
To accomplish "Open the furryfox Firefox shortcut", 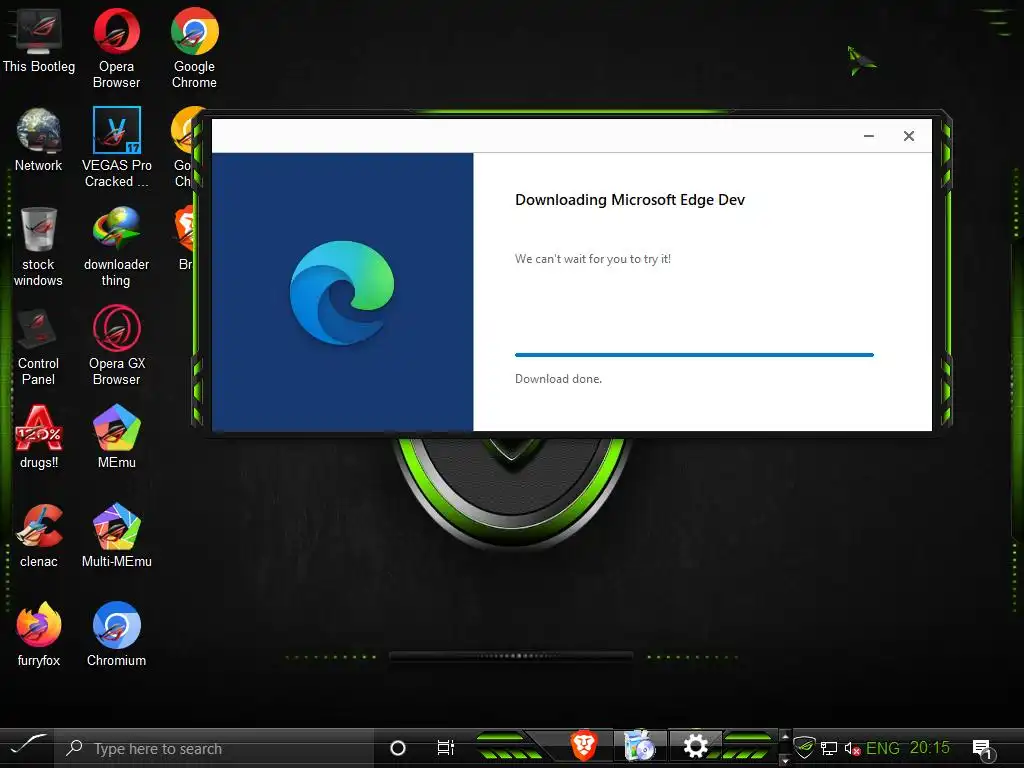I will 39,634.
